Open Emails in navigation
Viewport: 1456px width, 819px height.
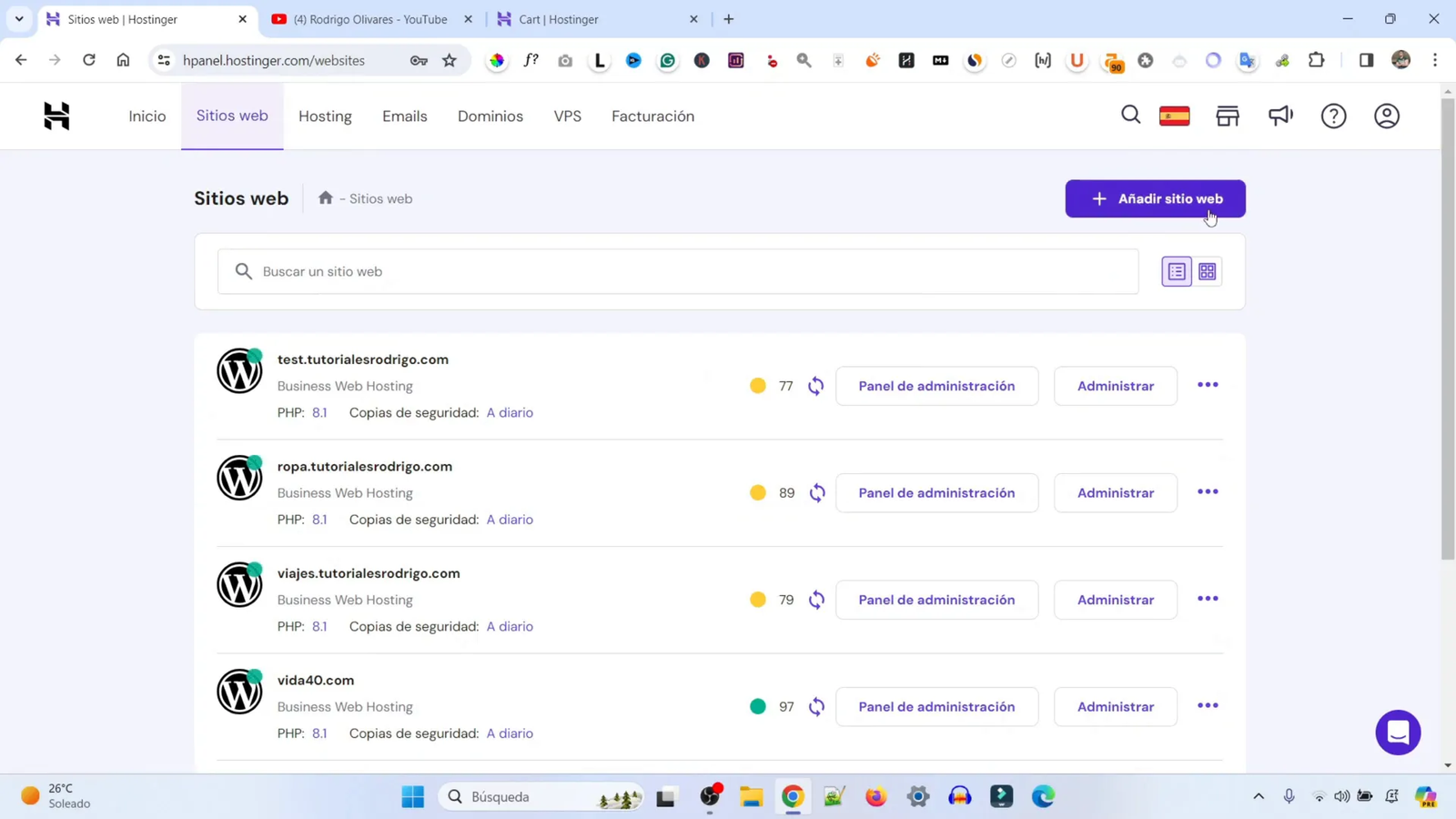405,116
